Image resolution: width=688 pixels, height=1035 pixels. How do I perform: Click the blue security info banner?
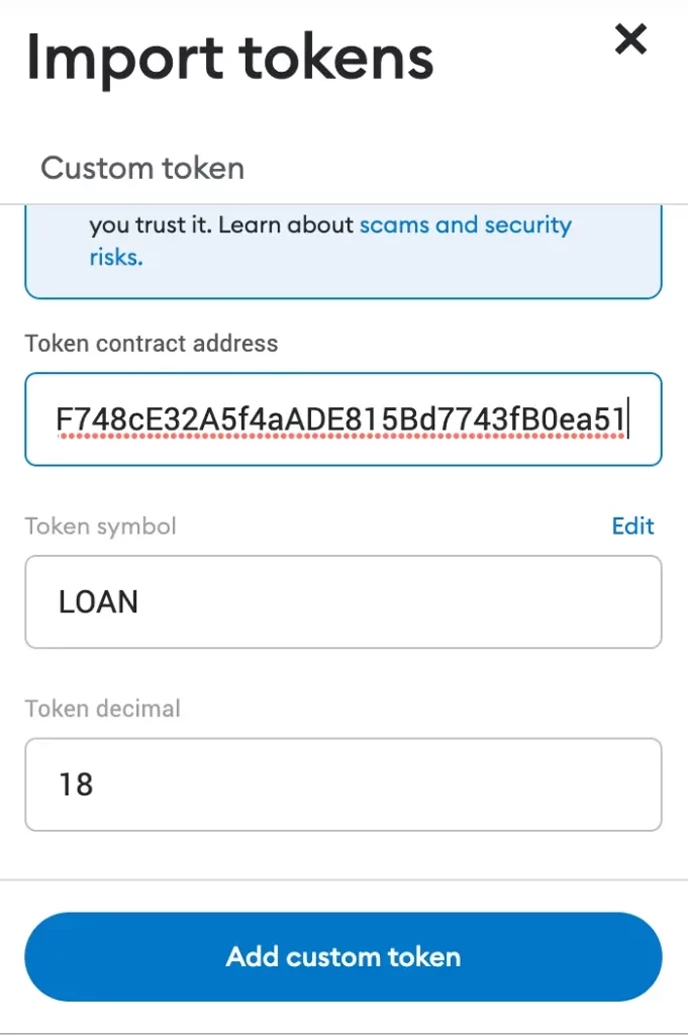pos(343,251)
